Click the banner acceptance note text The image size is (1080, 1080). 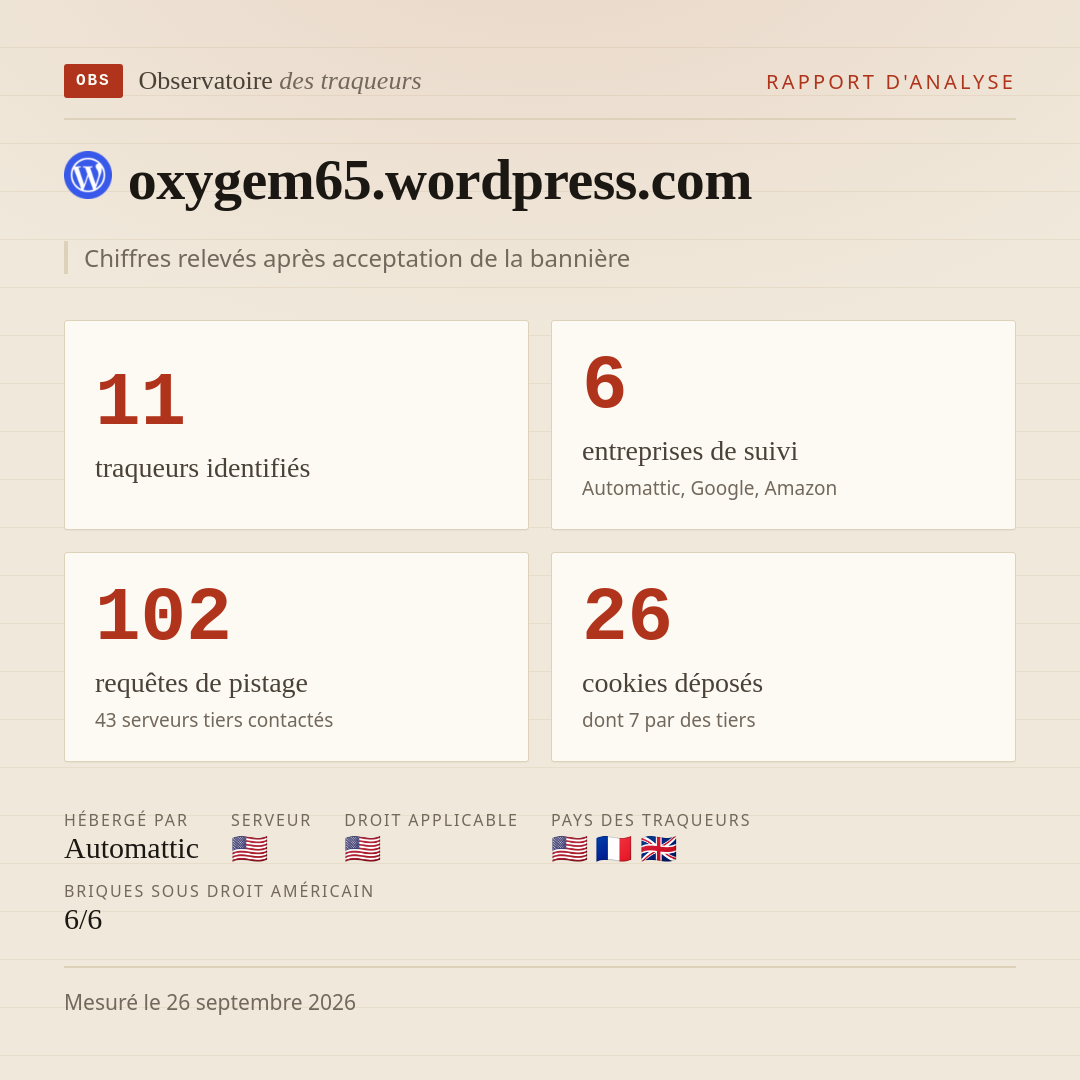[357, 258]
